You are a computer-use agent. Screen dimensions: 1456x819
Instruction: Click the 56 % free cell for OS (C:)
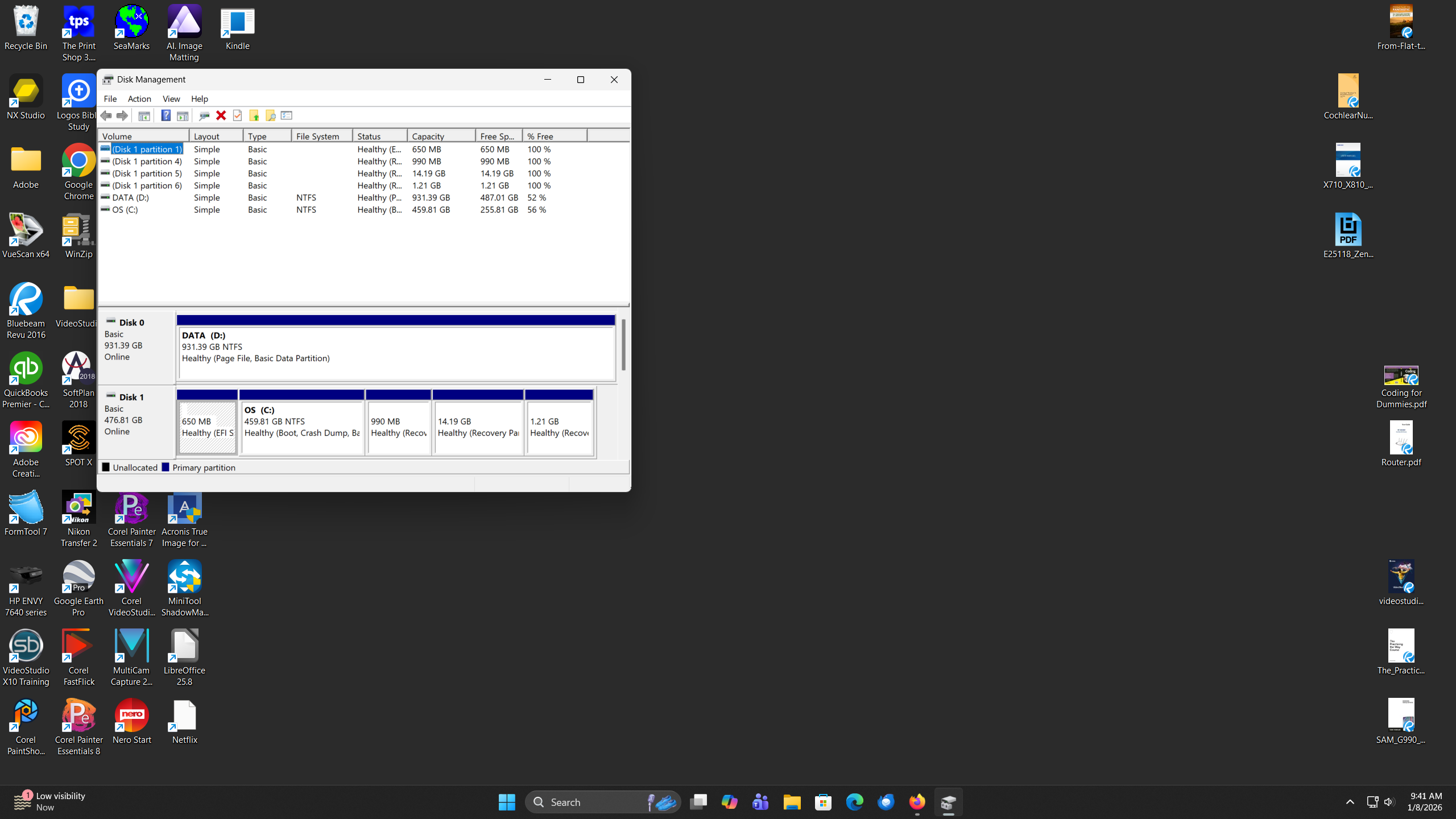point(536,210)
